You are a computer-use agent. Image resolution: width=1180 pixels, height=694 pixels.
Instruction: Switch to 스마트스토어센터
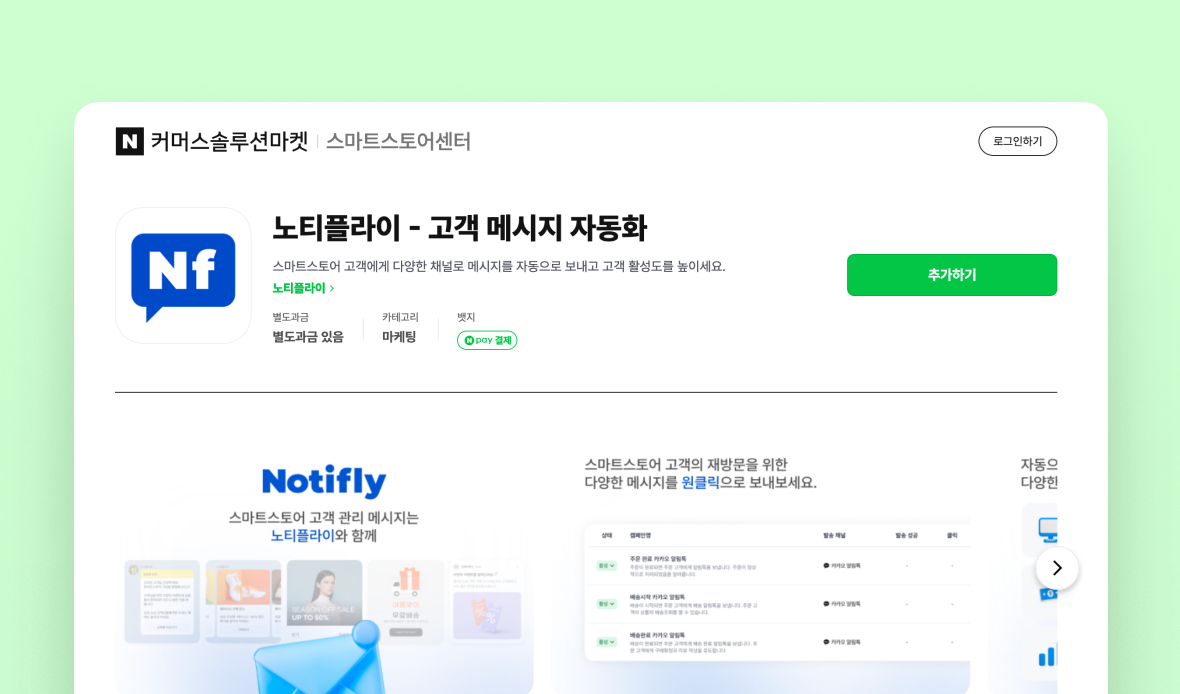pyautogui.click(x=398, y=141)
